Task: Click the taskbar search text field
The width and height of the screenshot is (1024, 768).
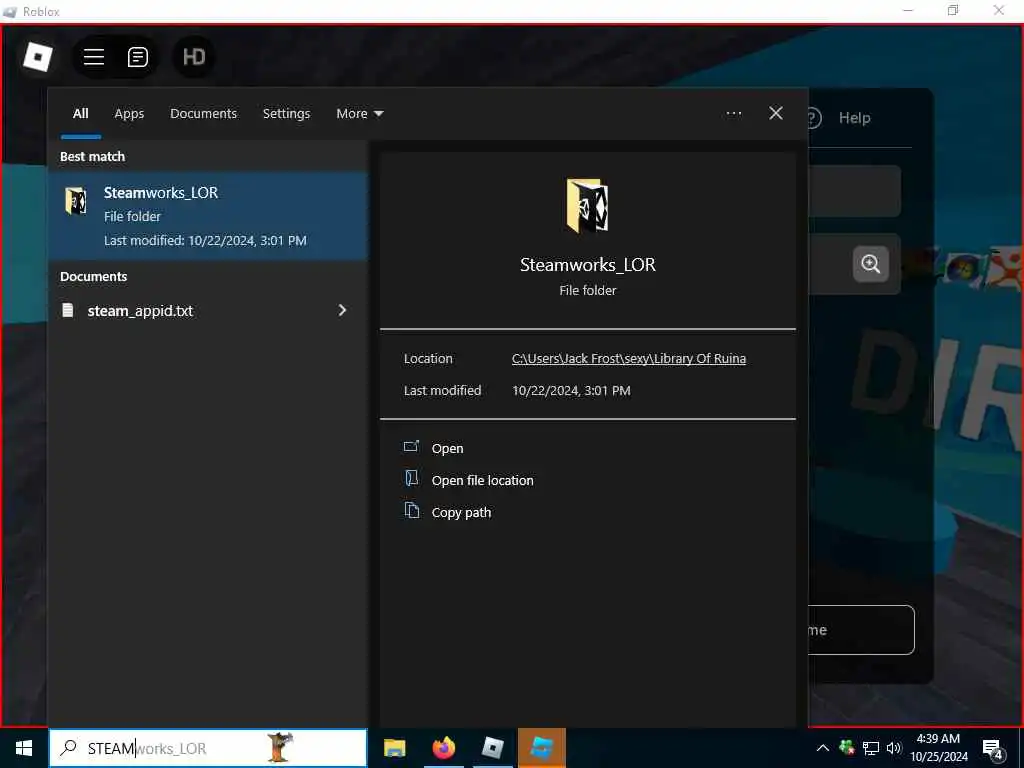Action: tap(208, 748)
